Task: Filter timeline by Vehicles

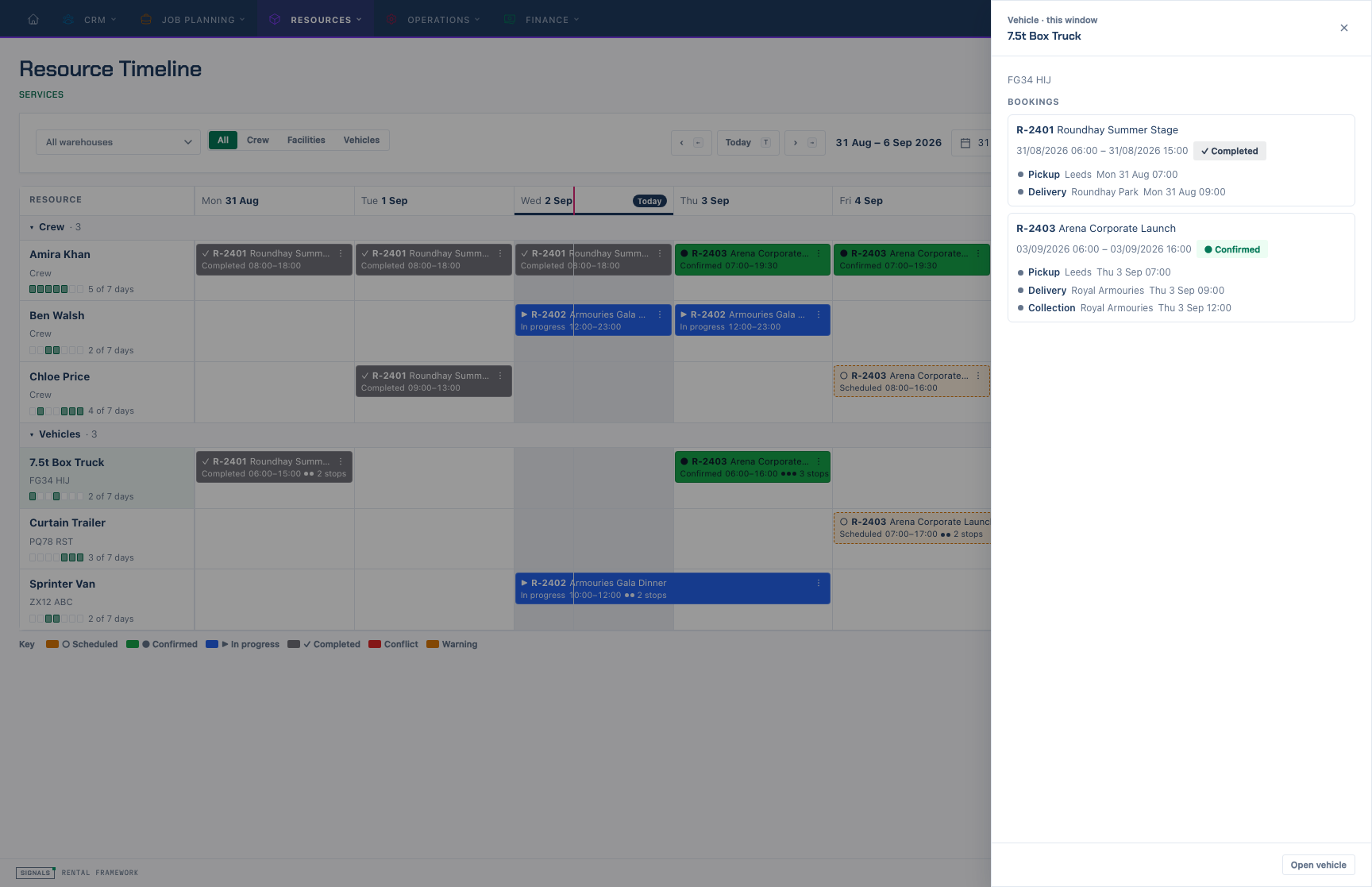Action: point(361,140)
